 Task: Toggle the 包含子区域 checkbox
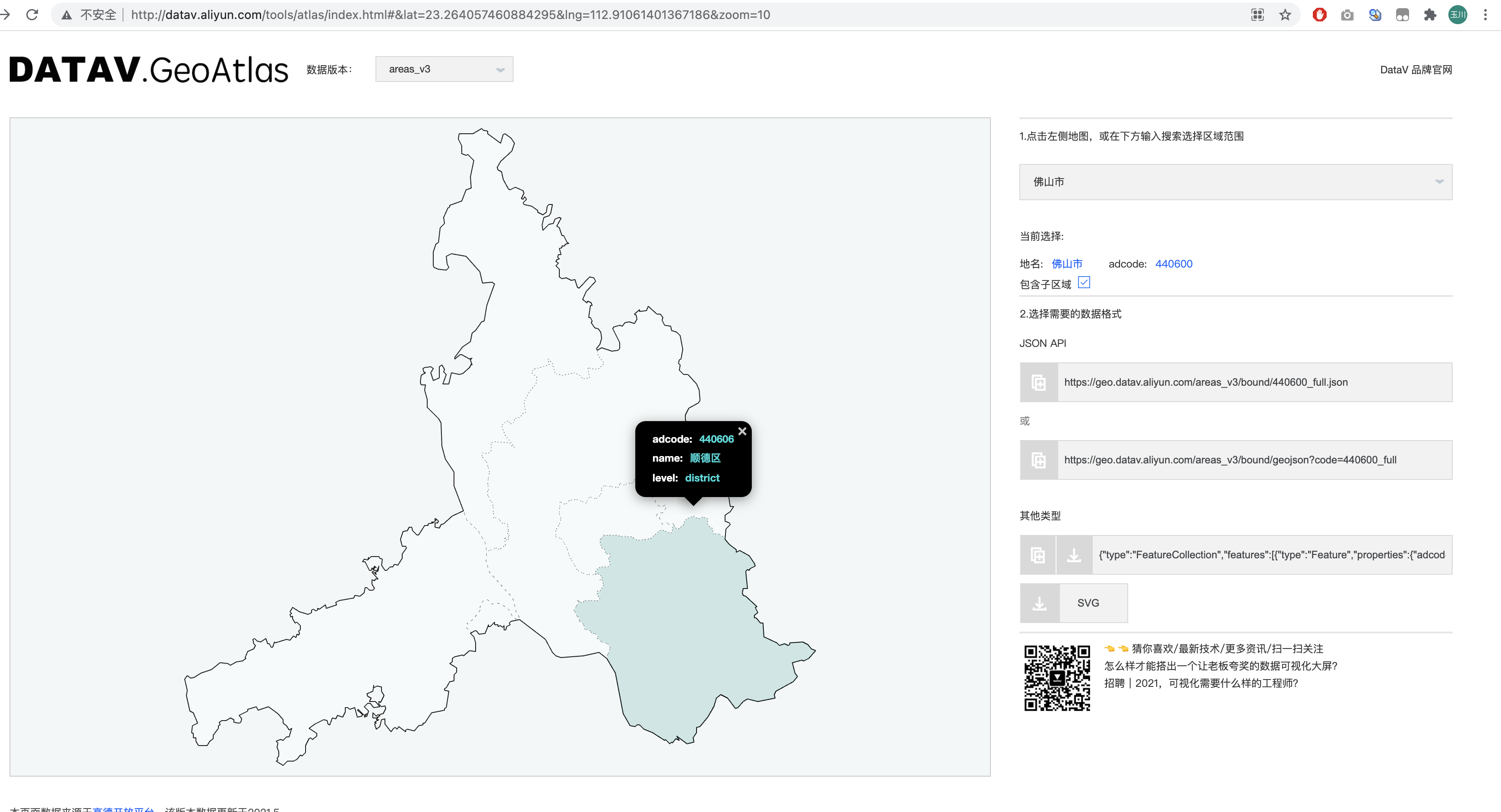[x=1084, y=283]
